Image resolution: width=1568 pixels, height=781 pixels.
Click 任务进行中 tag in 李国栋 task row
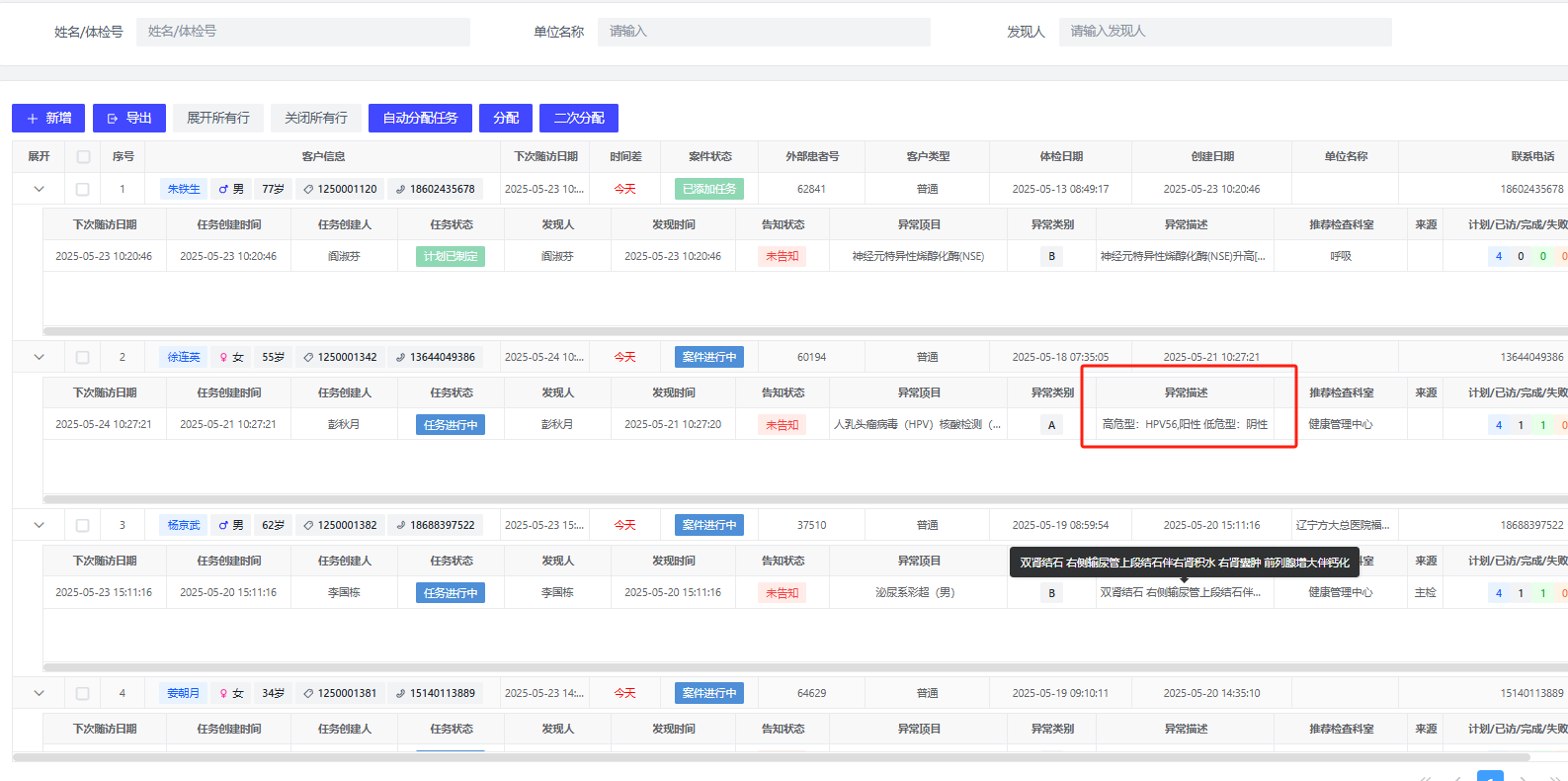(451, 592)
